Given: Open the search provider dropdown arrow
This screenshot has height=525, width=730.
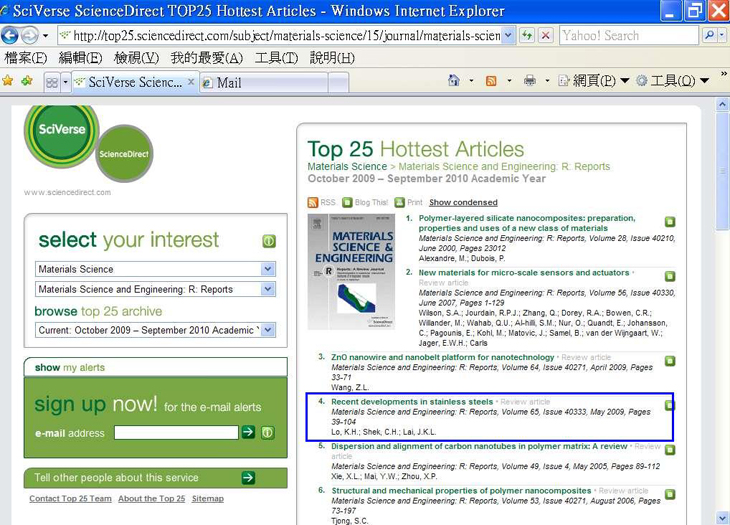Looking at the screenshot, I should pyautogui.click(x=722, y=35).
